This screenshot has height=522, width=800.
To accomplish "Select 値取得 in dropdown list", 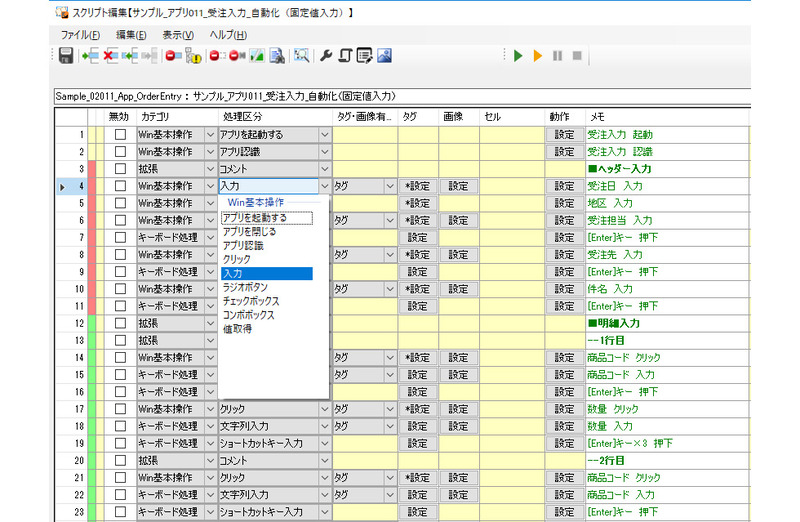I will tap(267, 329).
